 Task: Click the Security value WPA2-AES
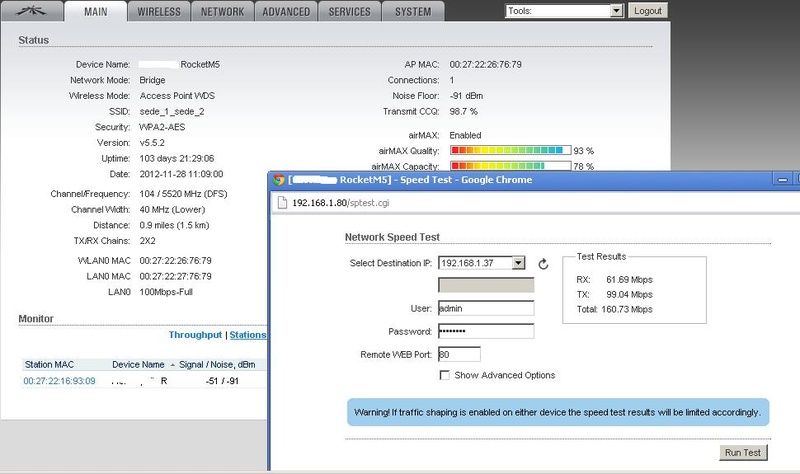162,127
